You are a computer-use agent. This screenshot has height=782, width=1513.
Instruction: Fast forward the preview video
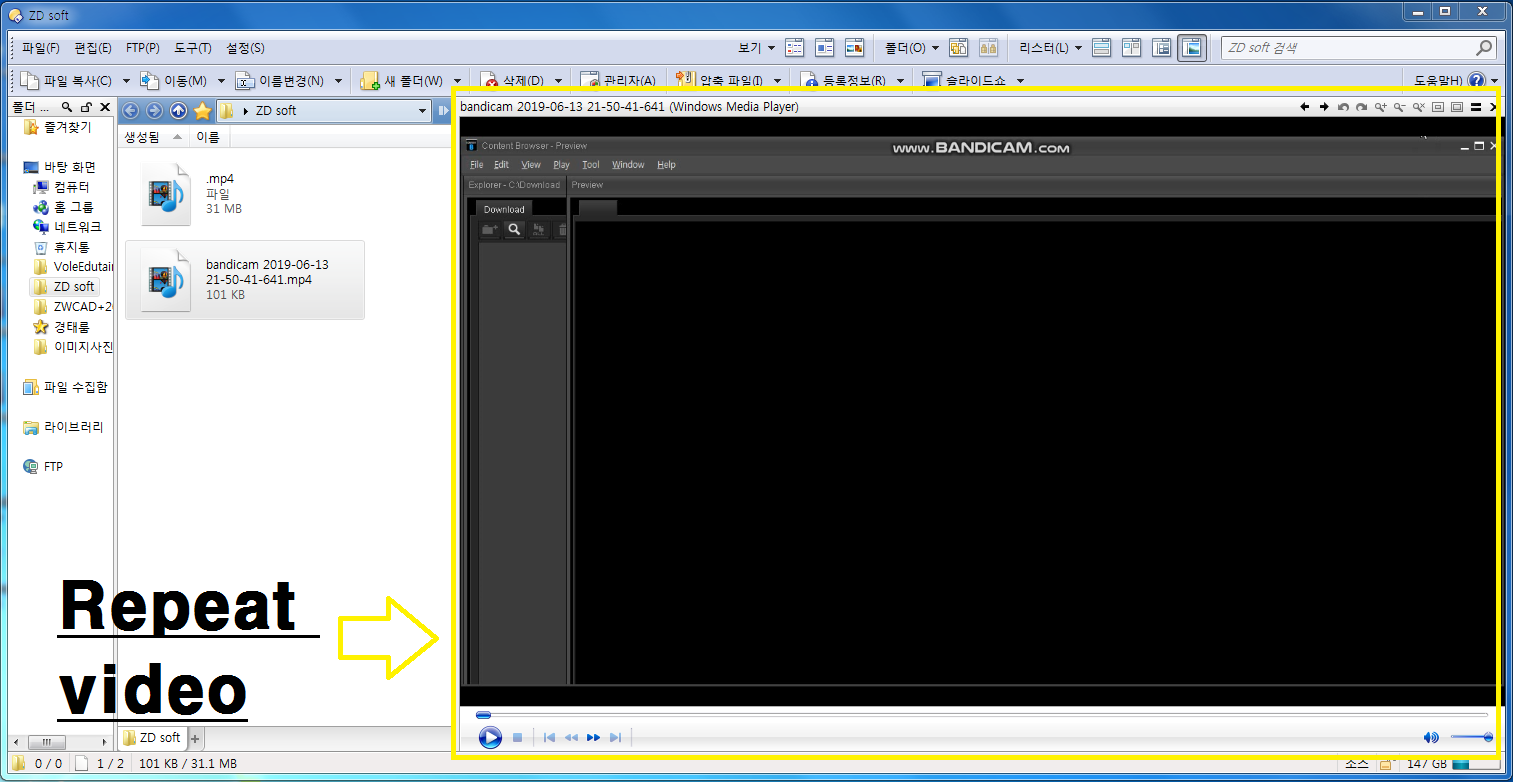click(x=594, y=738)
